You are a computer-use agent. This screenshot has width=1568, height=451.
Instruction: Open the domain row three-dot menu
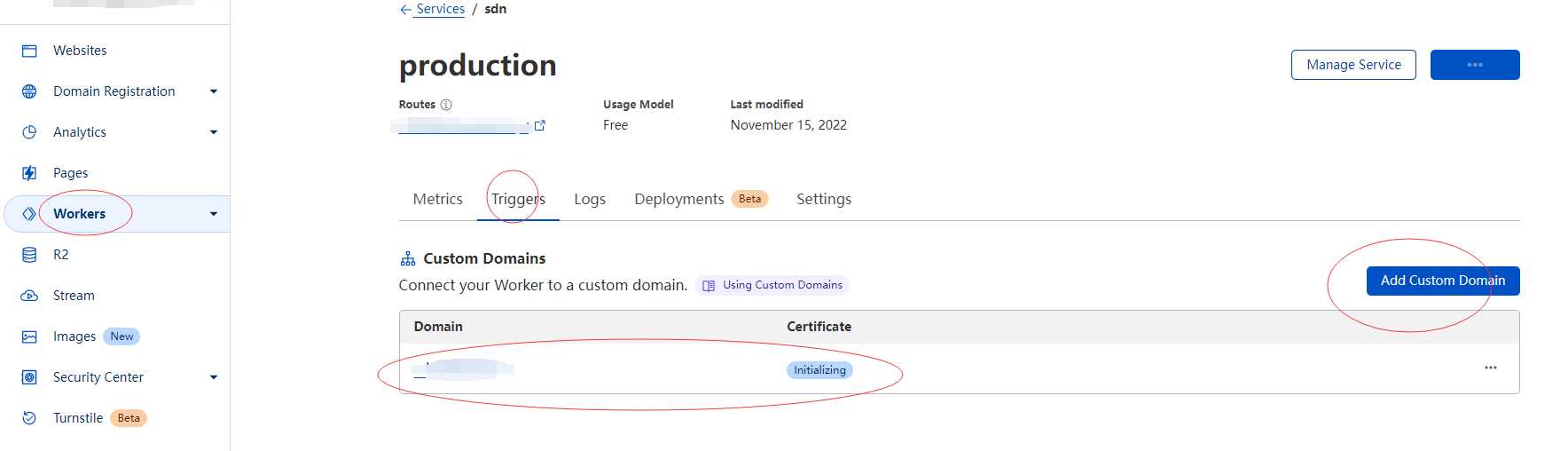pyautogui.click(x=1491, y=368)
